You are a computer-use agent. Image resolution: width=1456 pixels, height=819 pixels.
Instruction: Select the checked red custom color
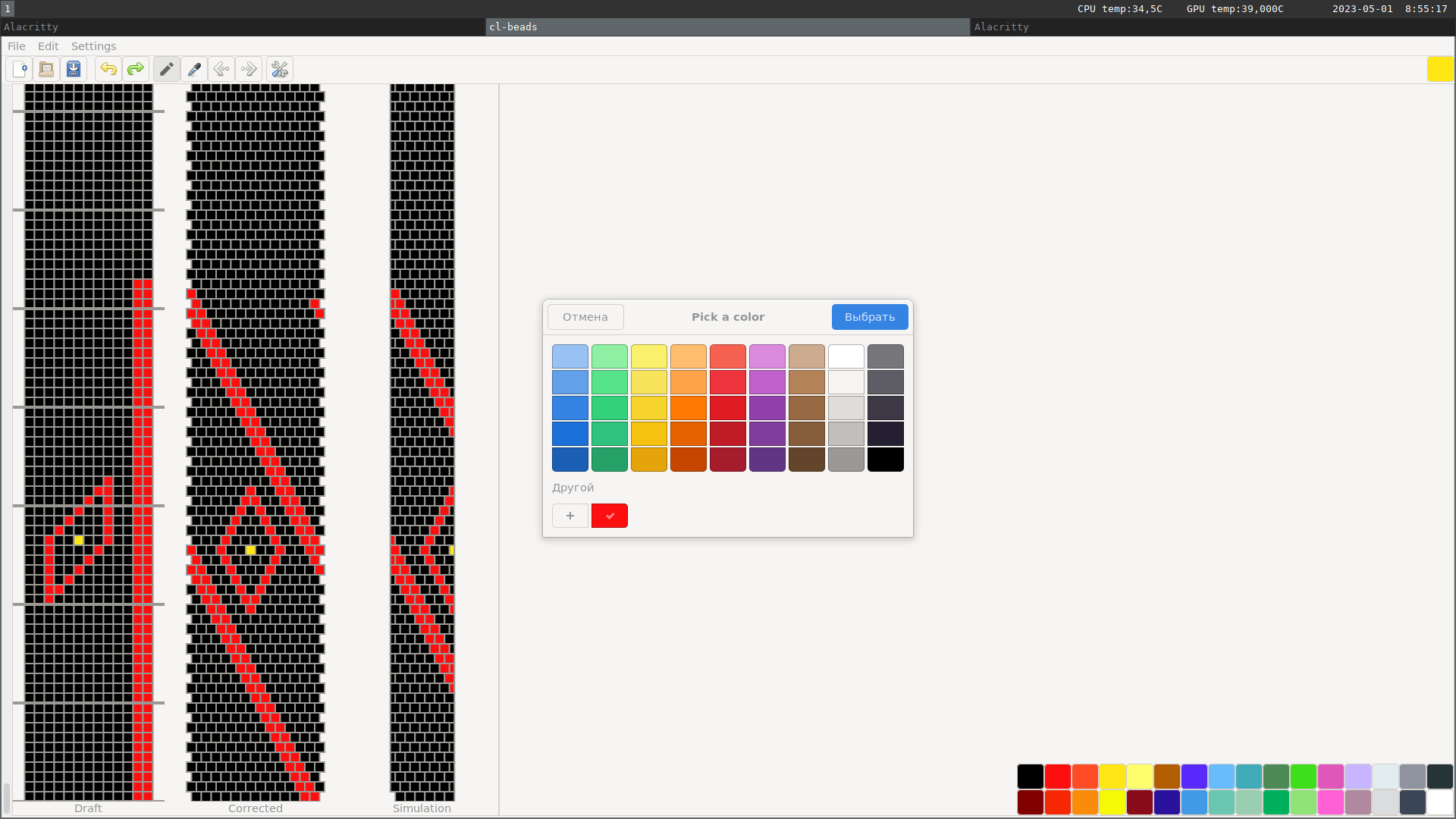coord(610,516)
